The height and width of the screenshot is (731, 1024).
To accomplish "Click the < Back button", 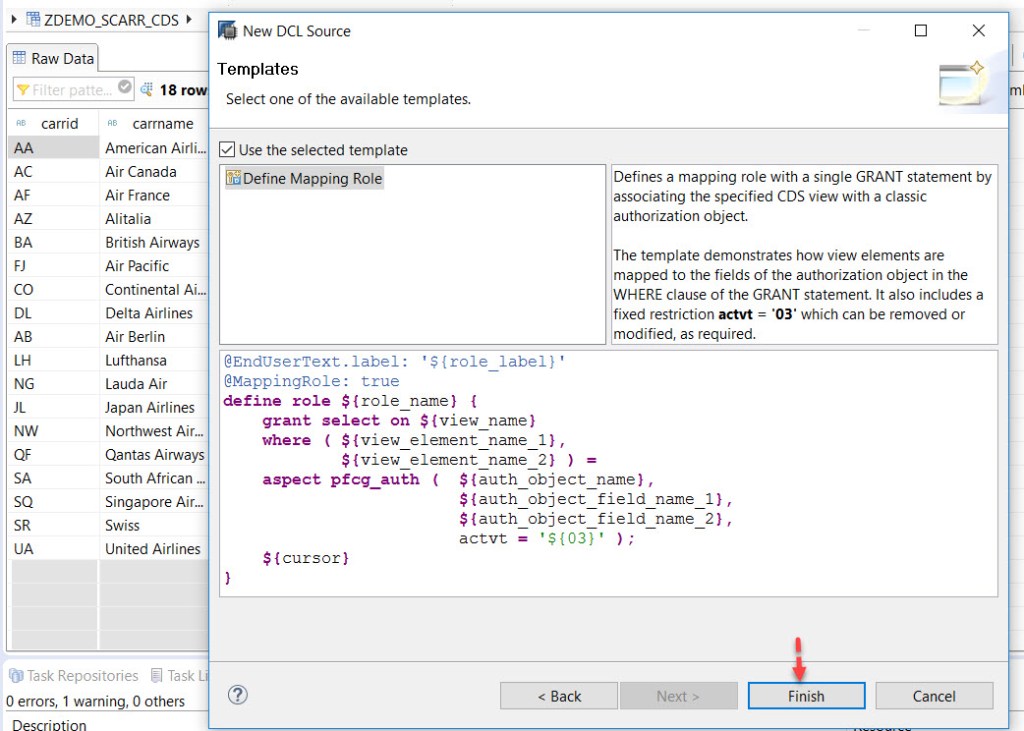I will [558, 695].
